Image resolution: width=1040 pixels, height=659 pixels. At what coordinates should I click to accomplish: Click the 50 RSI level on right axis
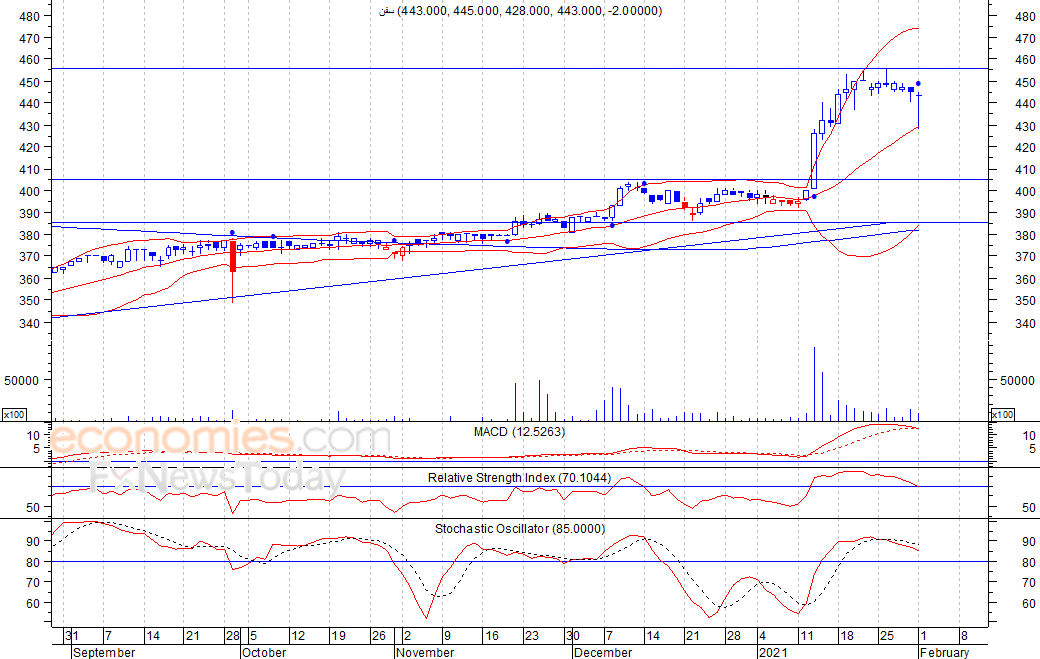[x=1029, y=508]
